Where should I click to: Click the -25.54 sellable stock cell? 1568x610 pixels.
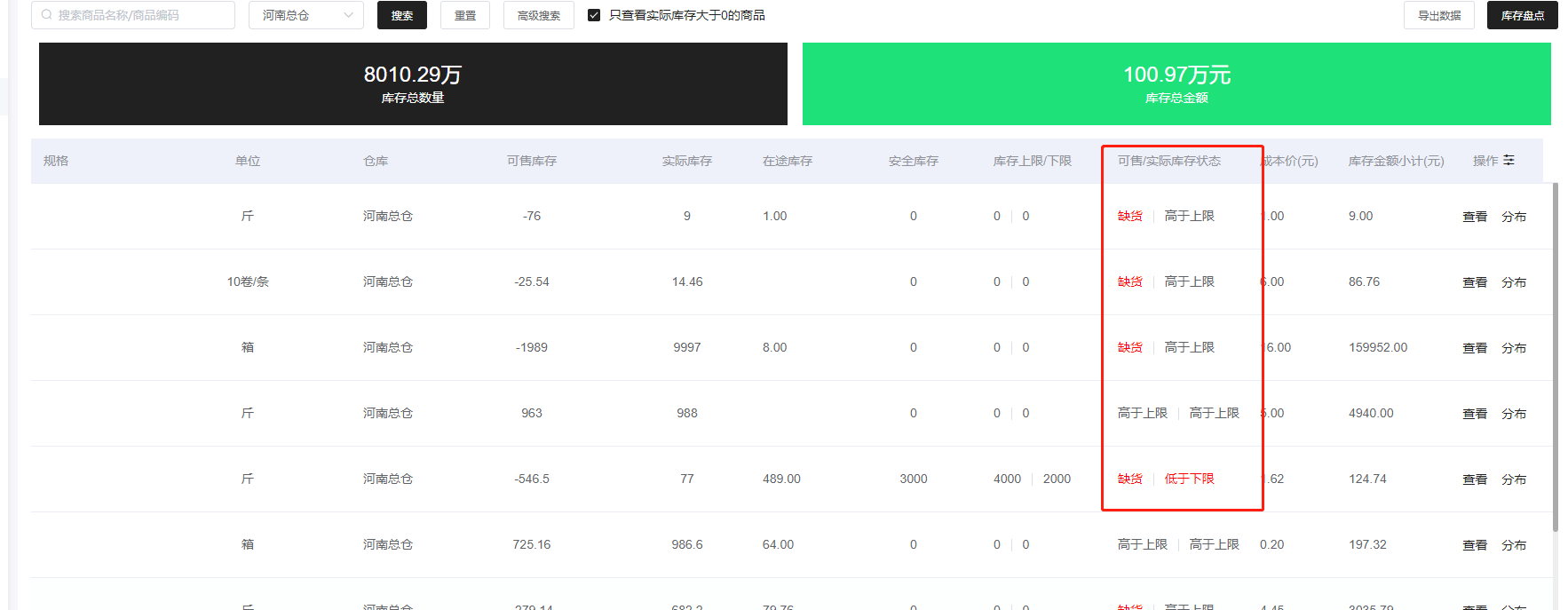[532, 281]
